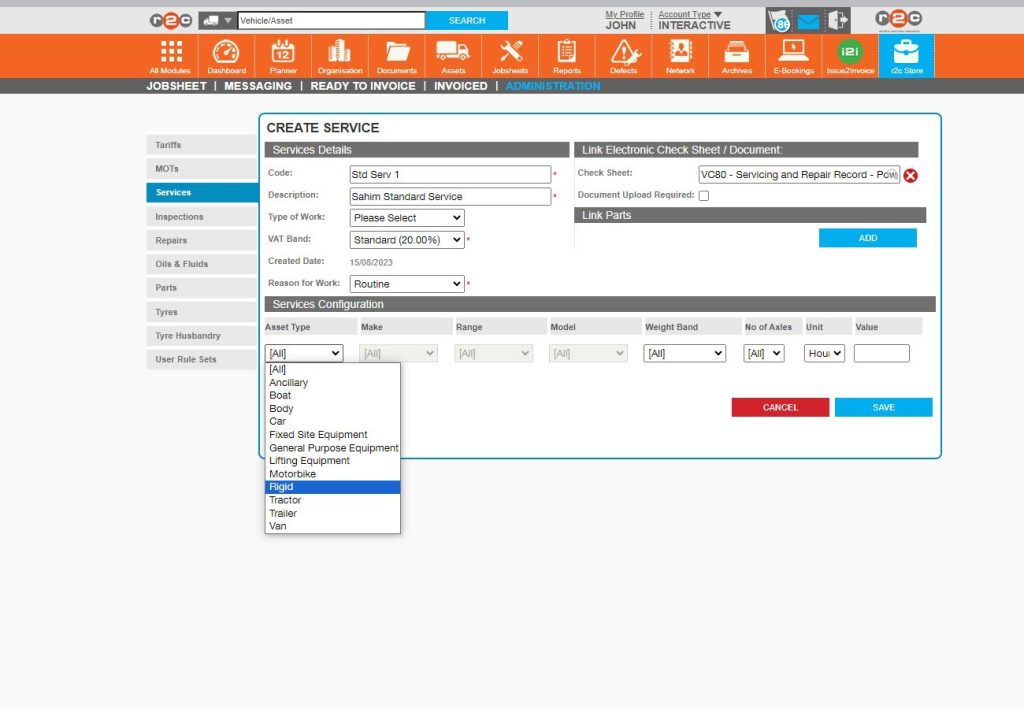
Task: Click the red CANCEL button
Action: pyautogui.click(x=780, y=407)
